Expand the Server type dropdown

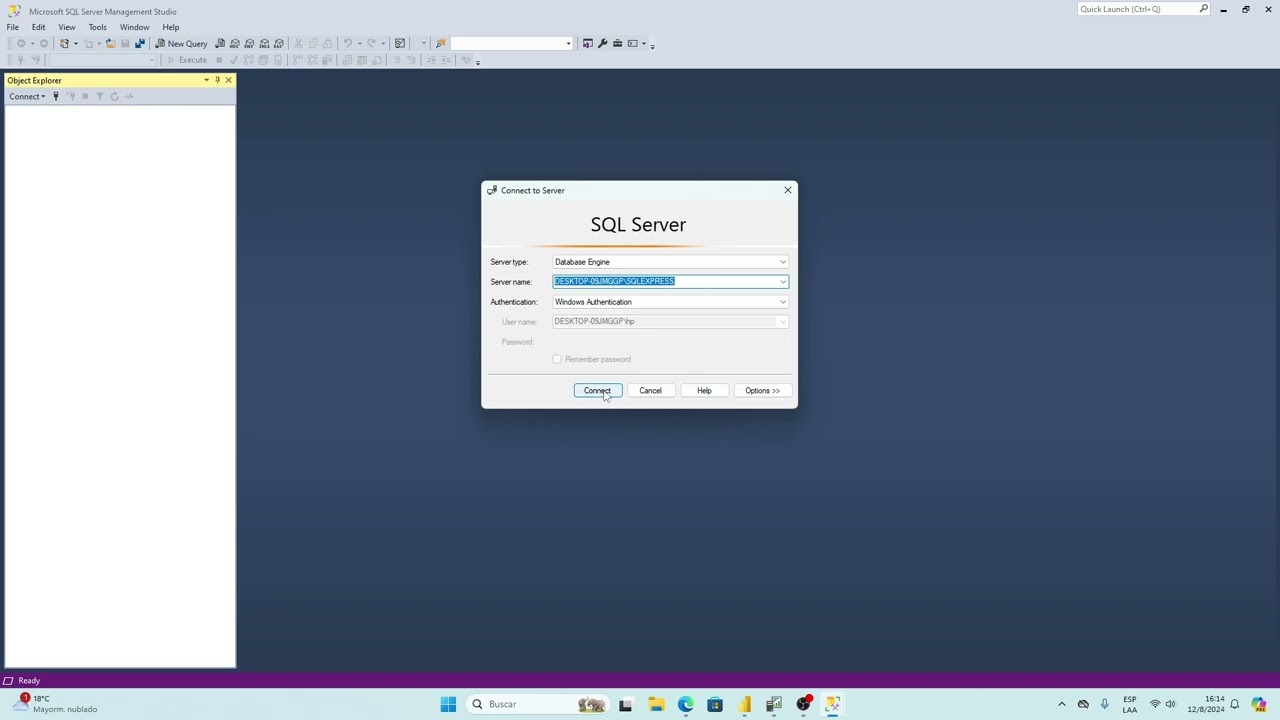click(x=783, y=262)
